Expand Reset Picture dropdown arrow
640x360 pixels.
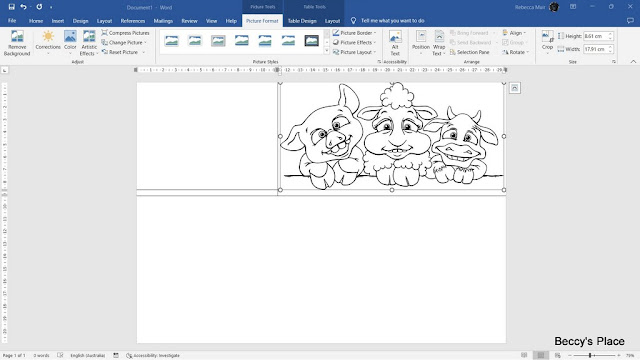click(144, 52)
